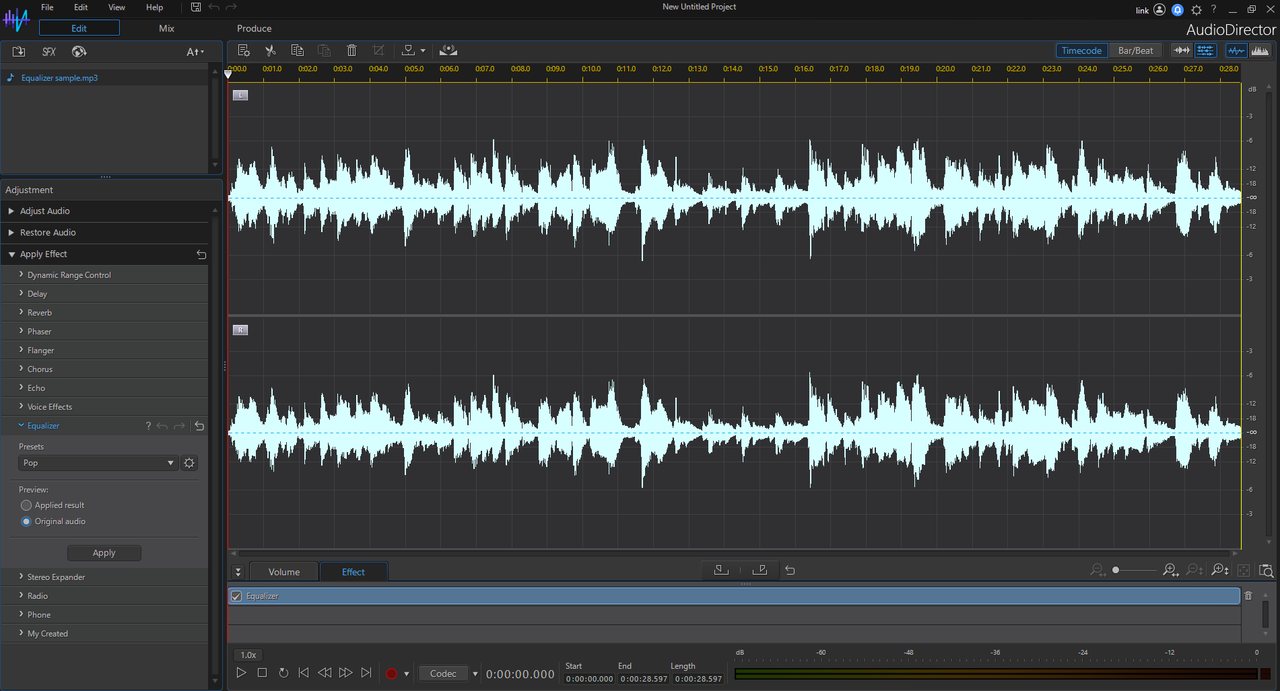The image size is (1280, 691).
Task: Delete the Equalizer effect with trash icon
Action: [1248, 596]
